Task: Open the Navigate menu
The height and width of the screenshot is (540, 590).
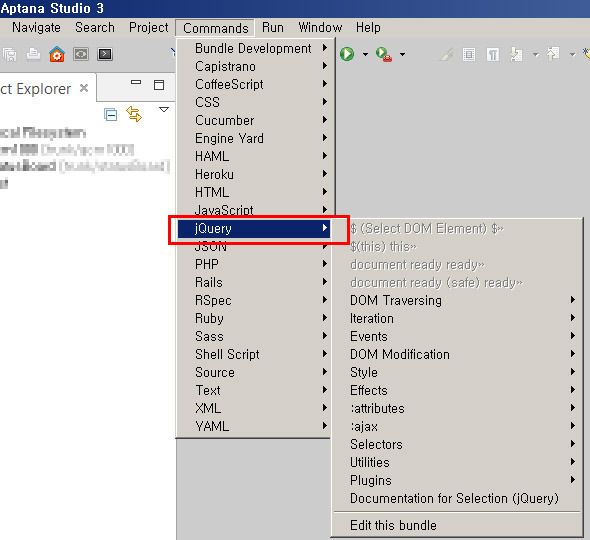Action: tap(36, 27)
